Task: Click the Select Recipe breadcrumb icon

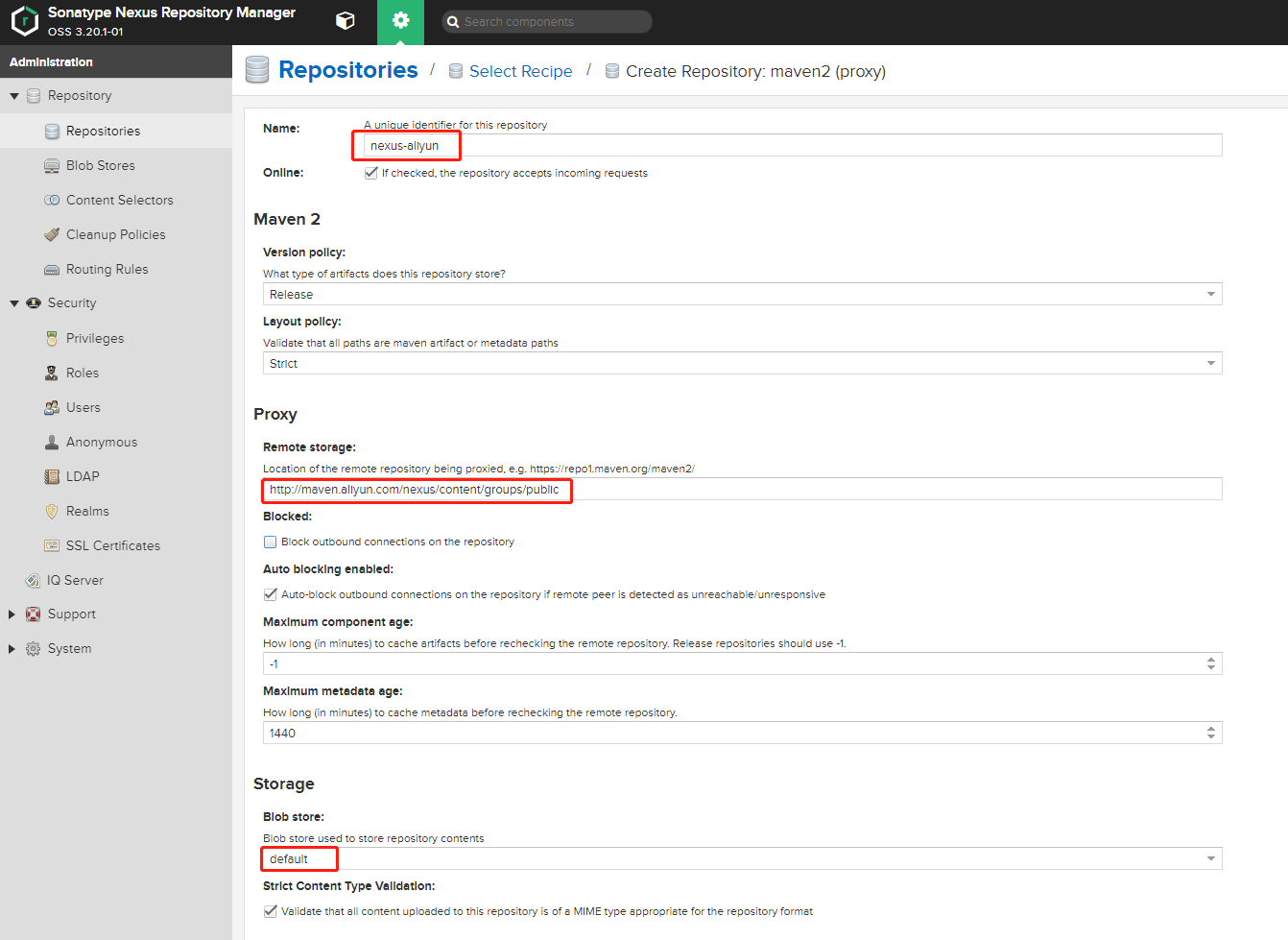Action: [x=456, y=71]
